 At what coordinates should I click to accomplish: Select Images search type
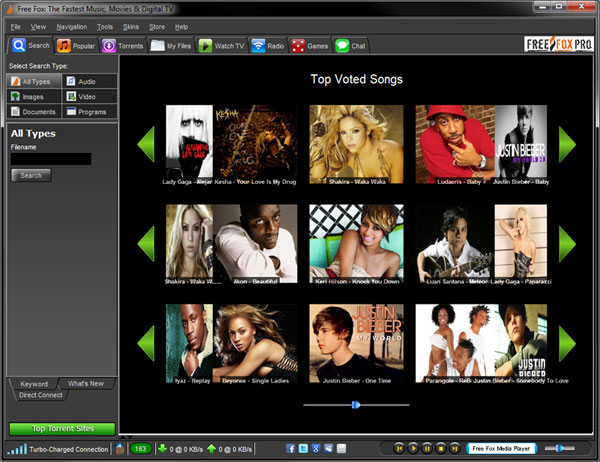tap(34, 96)
